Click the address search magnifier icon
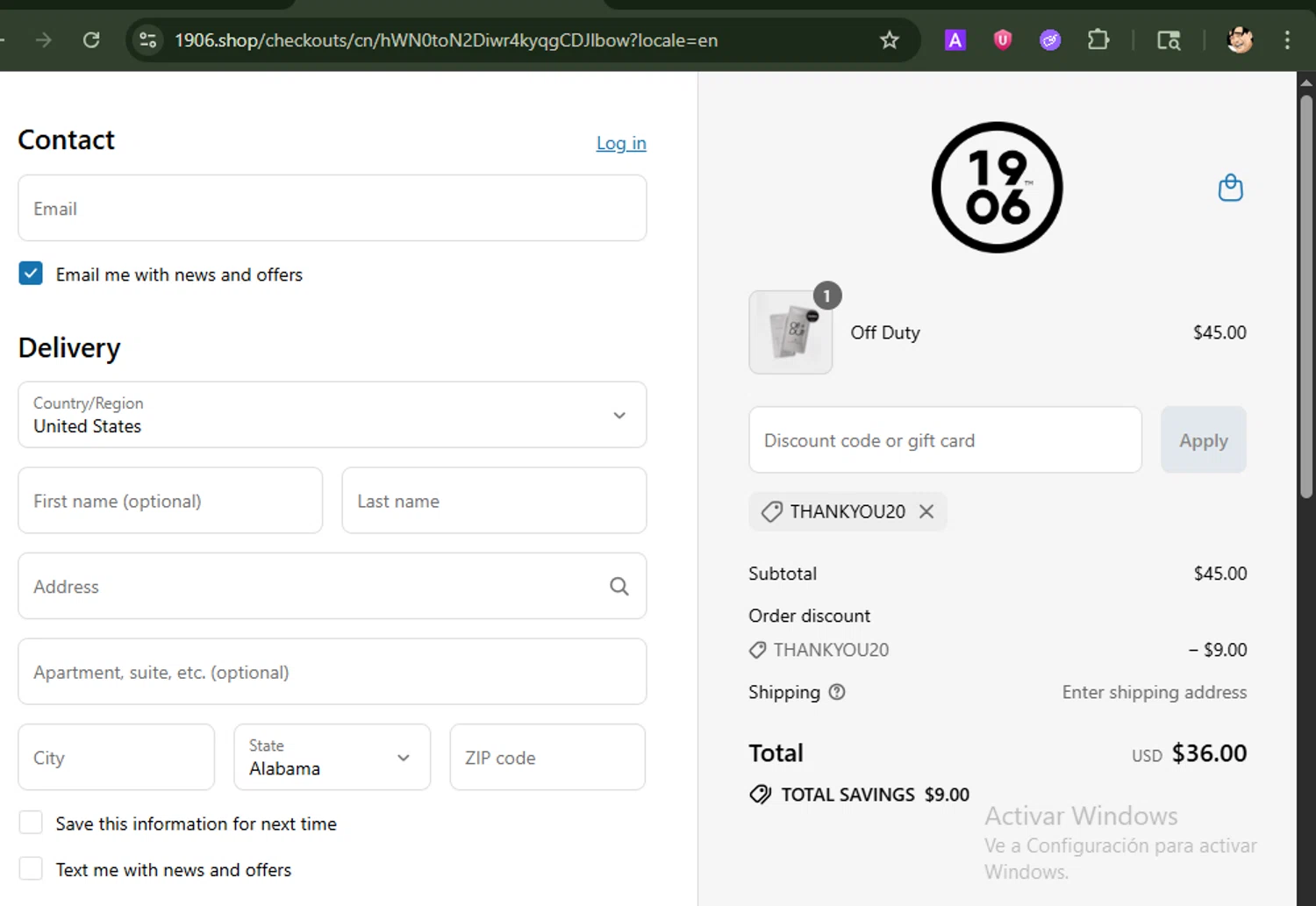The height and width of the screenshot is (906, 1316). [619, 586]
